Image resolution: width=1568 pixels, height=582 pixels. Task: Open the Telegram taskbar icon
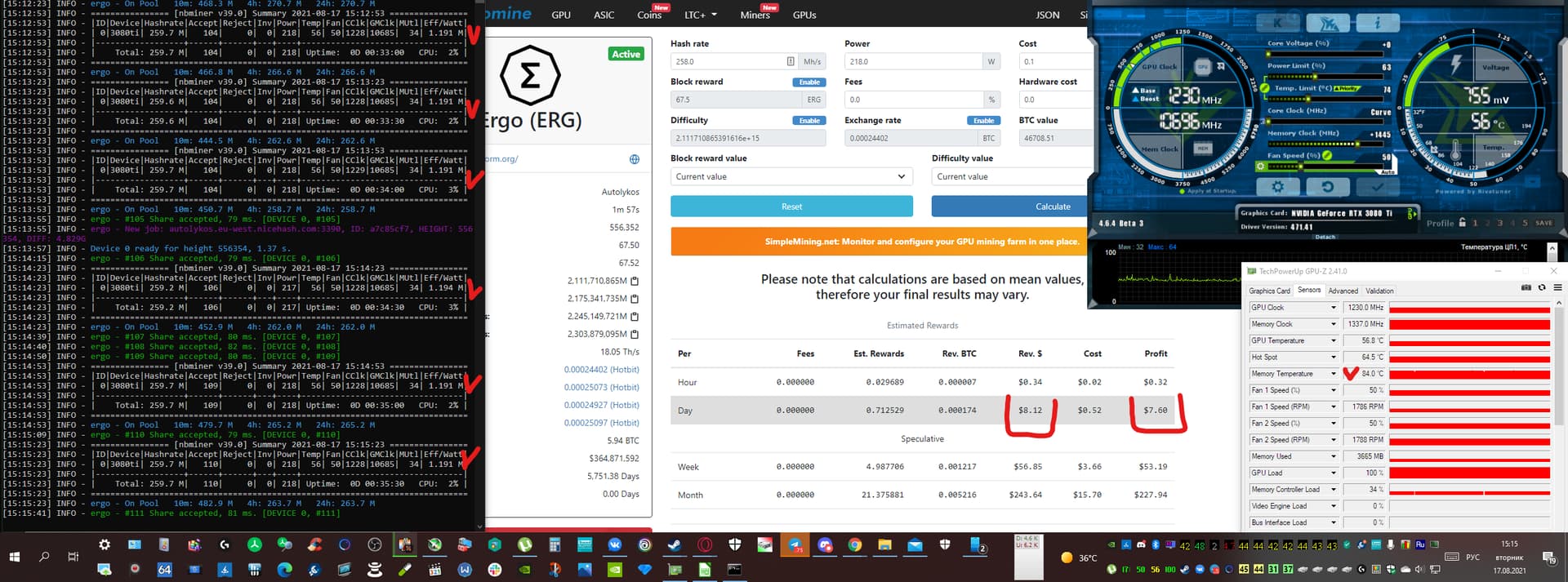tap(795, 544)
